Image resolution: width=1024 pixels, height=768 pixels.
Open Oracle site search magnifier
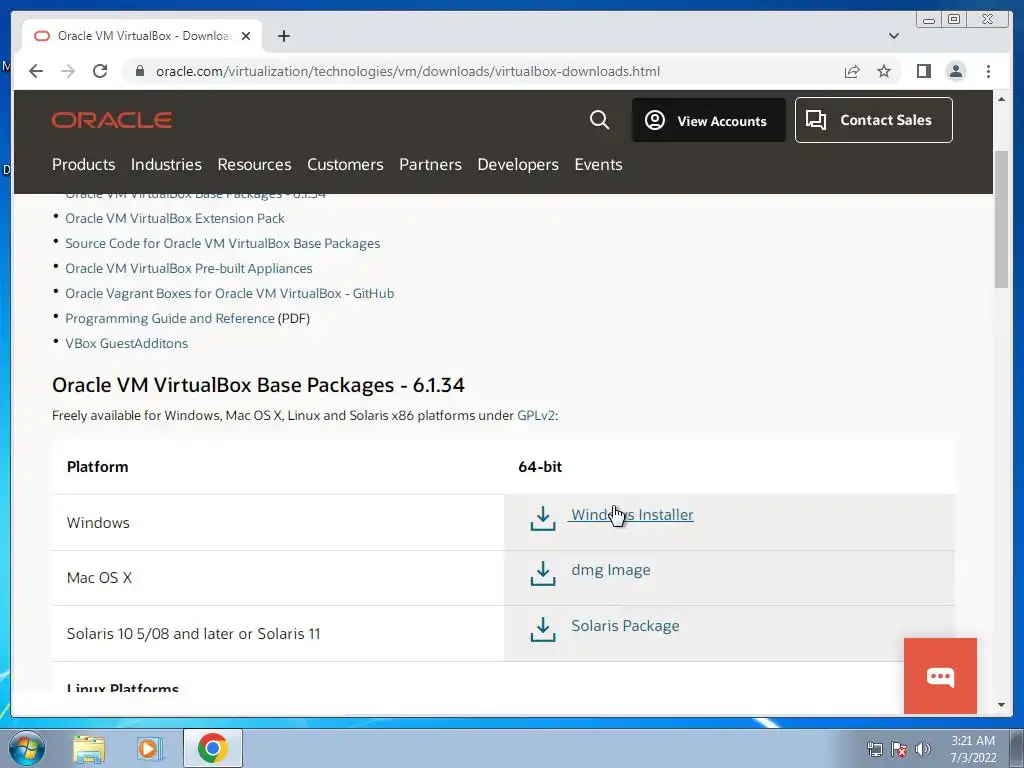(x=599, y=120)
